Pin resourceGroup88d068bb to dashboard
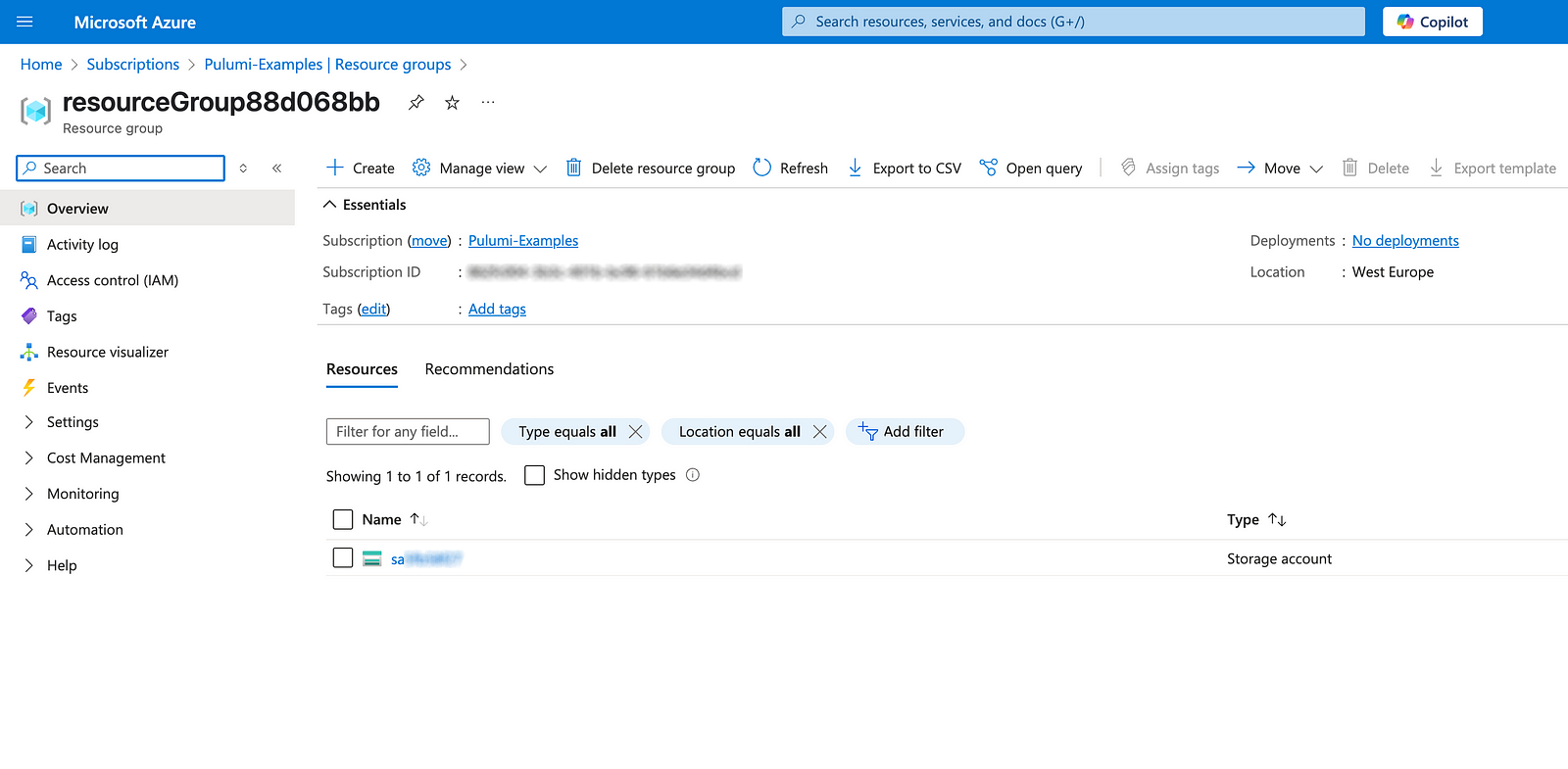The width and height of the screenshot is (1568, 769). coord(416,102)
